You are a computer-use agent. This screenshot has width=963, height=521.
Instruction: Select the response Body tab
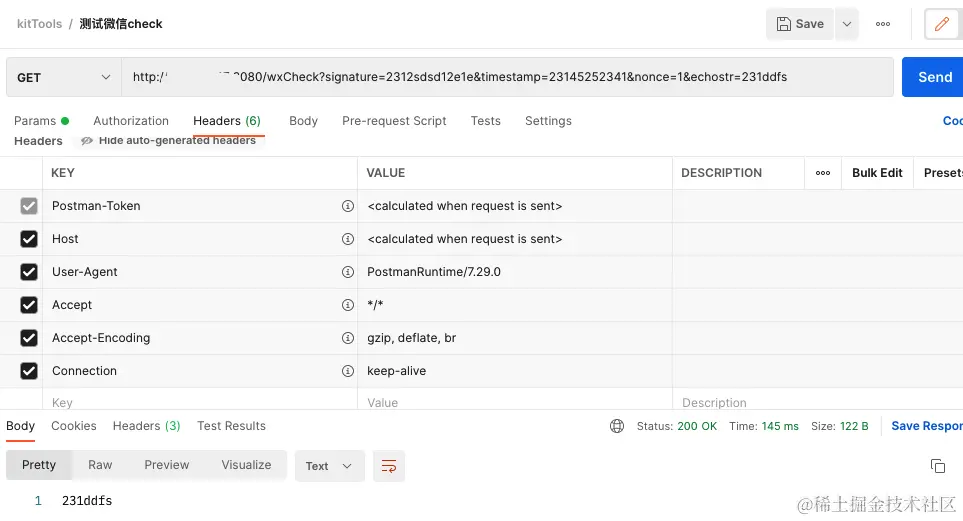[x=20, y=426]
